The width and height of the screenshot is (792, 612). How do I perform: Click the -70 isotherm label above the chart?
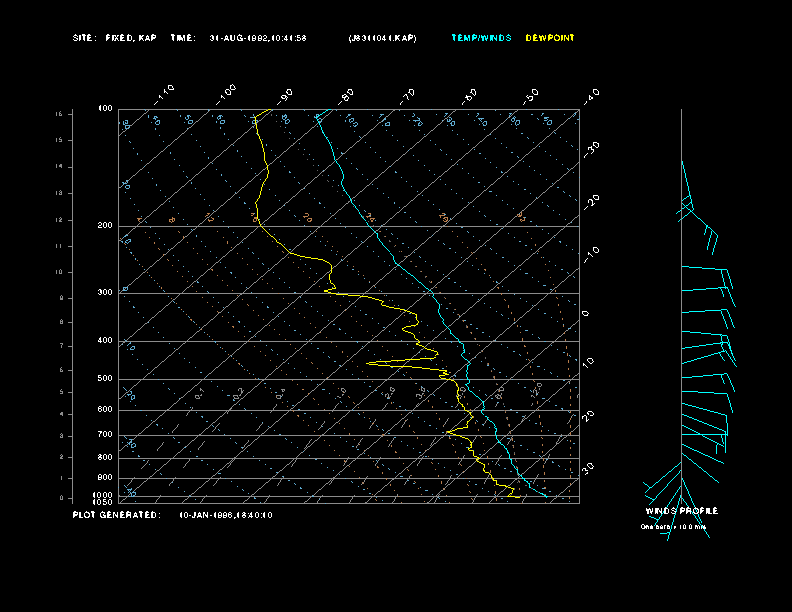[x=408, y=96]
